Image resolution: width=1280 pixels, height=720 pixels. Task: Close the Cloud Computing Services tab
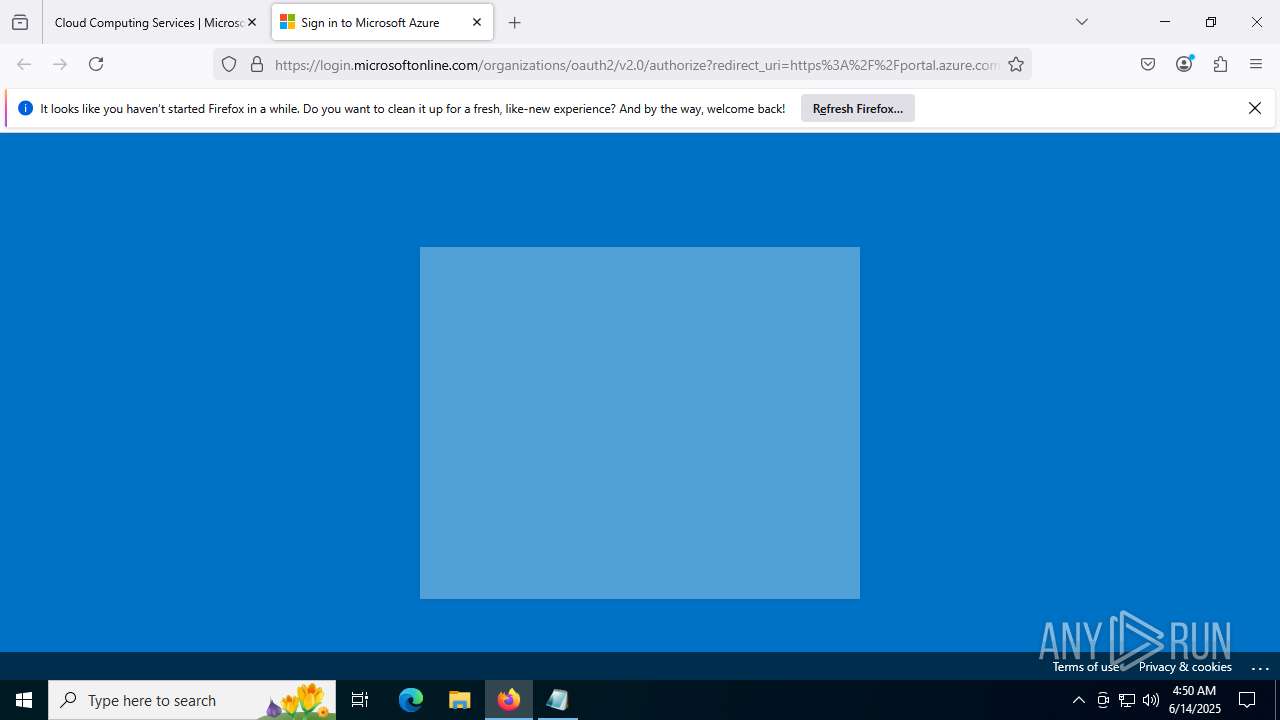click(x=252, y=22)
